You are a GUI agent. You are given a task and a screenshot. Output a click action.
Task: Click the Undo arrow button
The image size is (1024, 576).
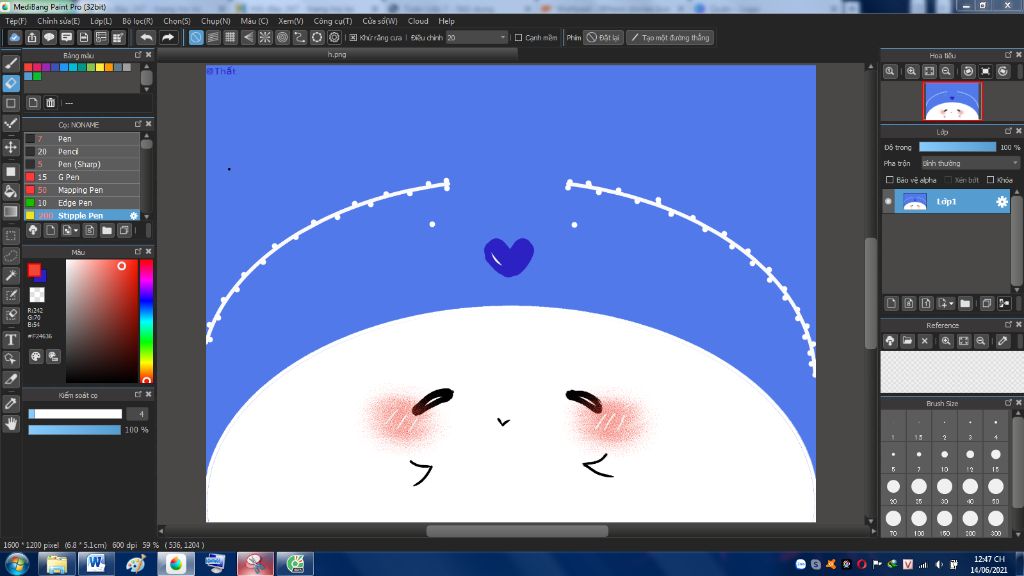coord(146,37)
